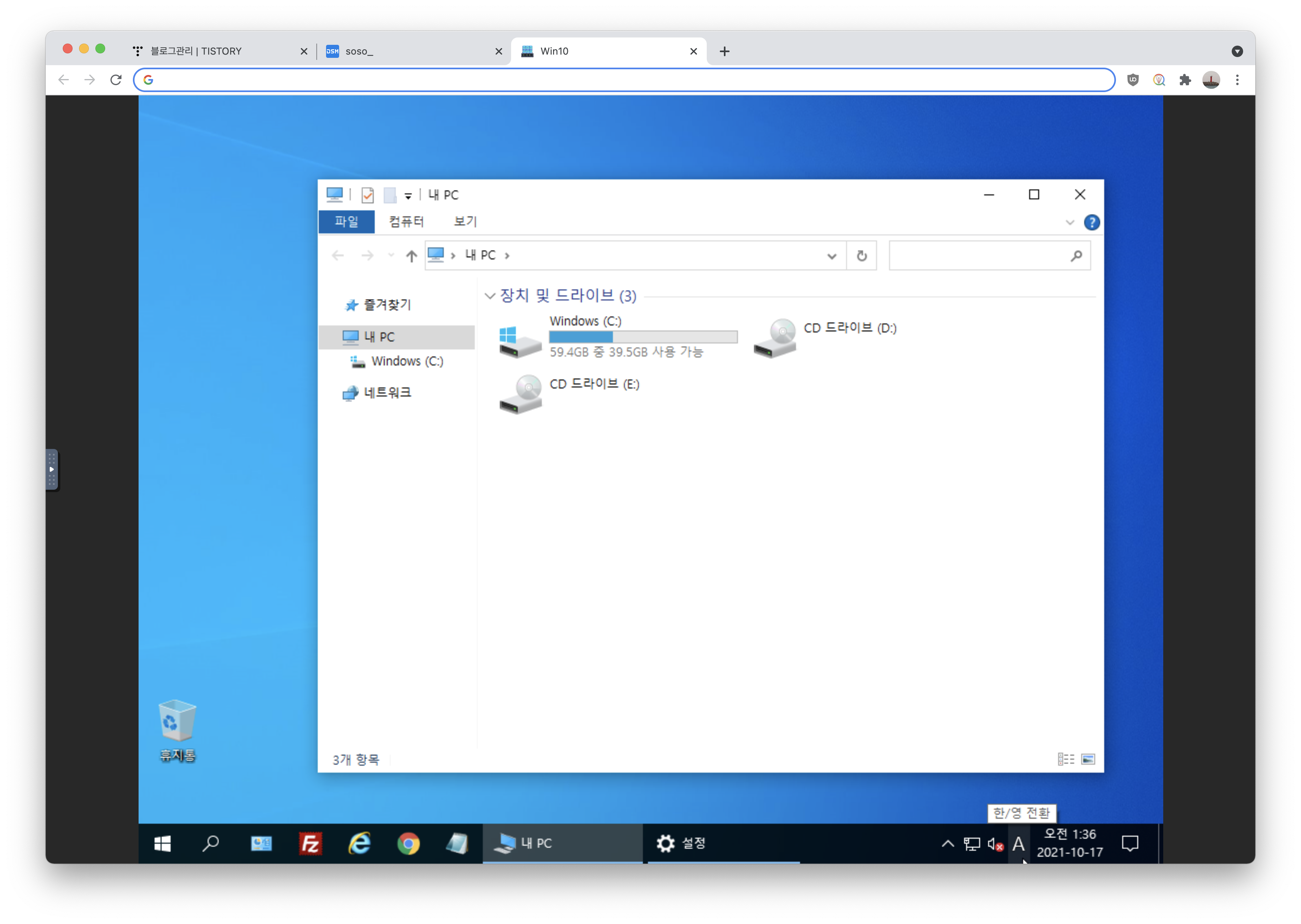Click the Windows (C:) usage bar
This screenshot has height=924, width=1301.
point(642,337)
